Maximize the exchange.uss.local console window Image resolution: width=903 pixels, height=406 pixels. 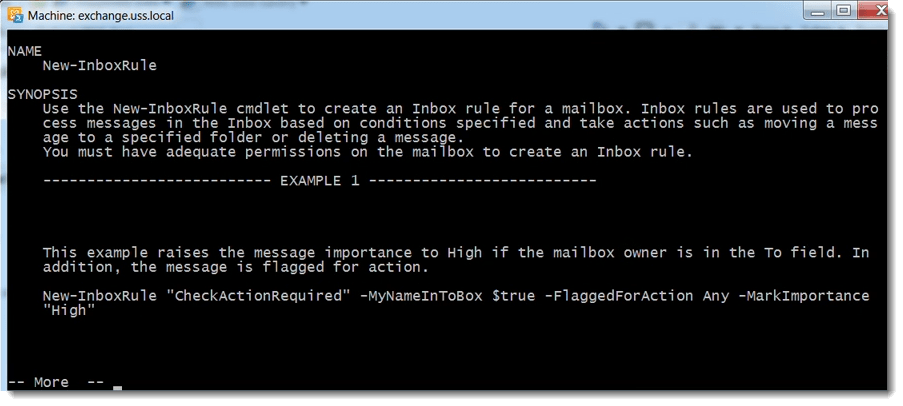click(x=844, y=10)
